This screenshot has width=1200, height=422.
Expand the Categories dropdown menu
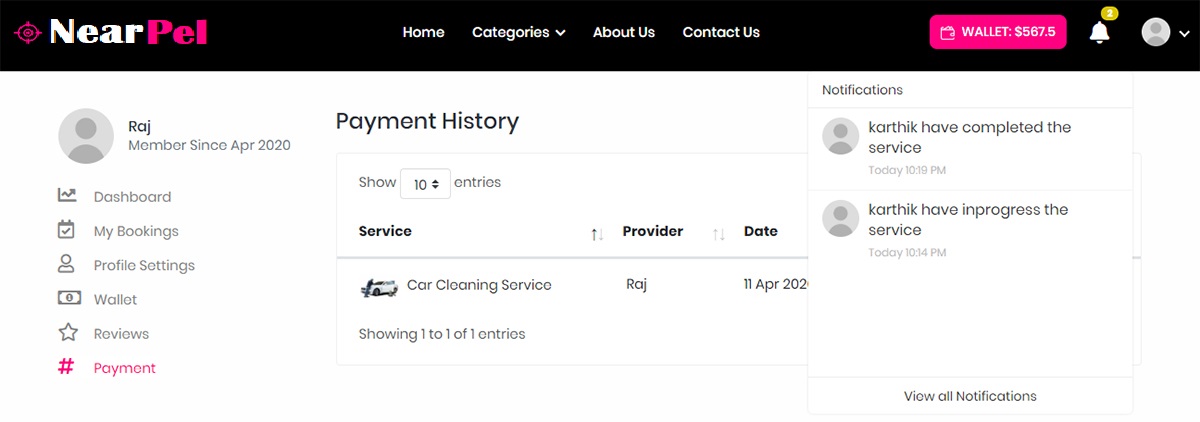click(x=518, y=32)
